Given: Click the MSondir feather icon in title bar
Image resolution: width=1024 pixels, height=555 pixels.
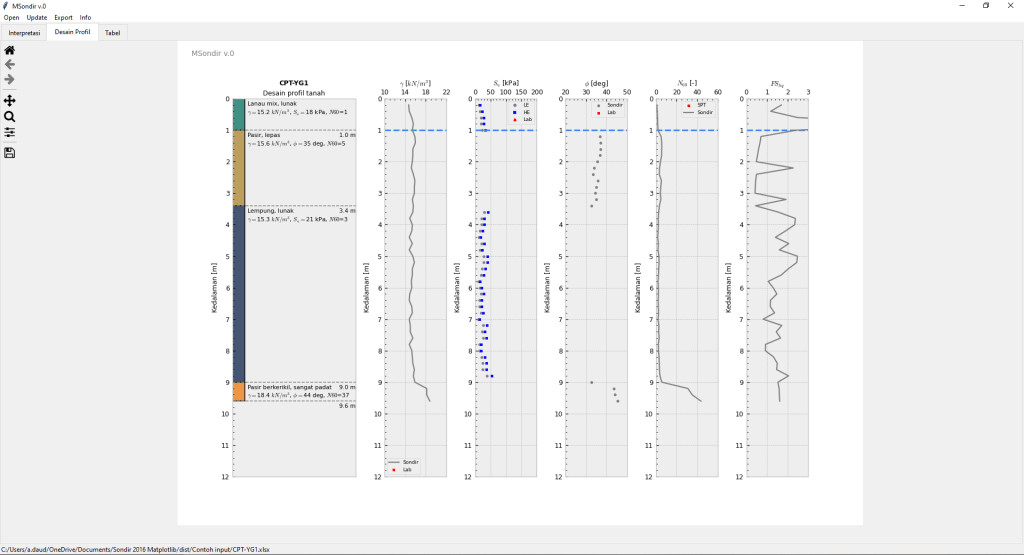Looking at the screenshot, I should click(7, 6).
